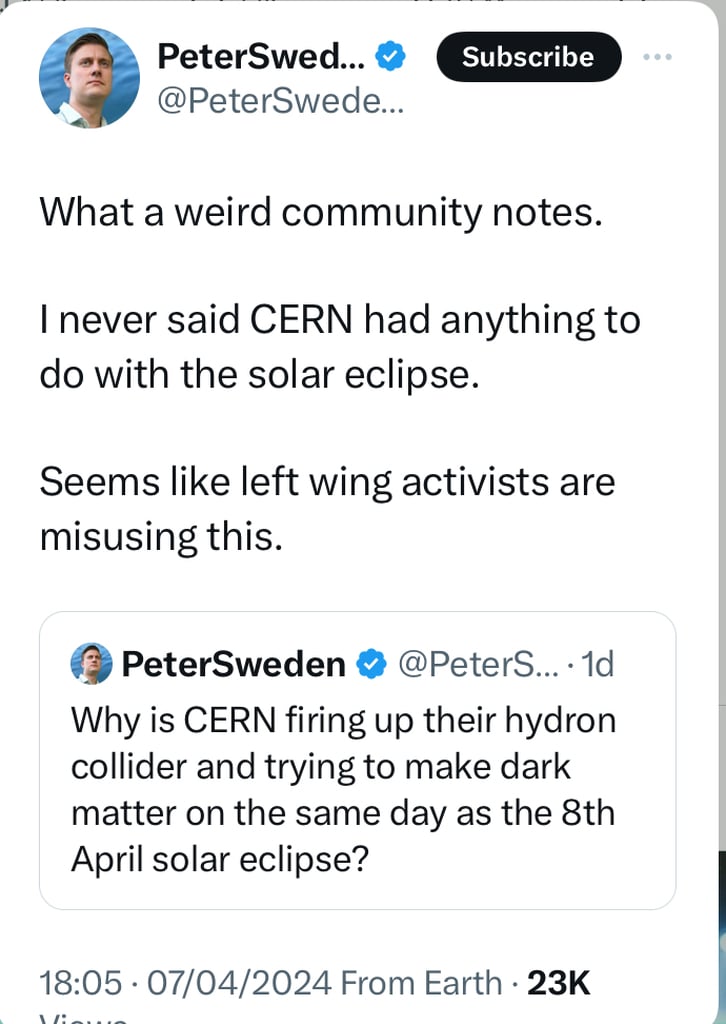
Task: Open the three-dot more options menu
Action: 657,57
